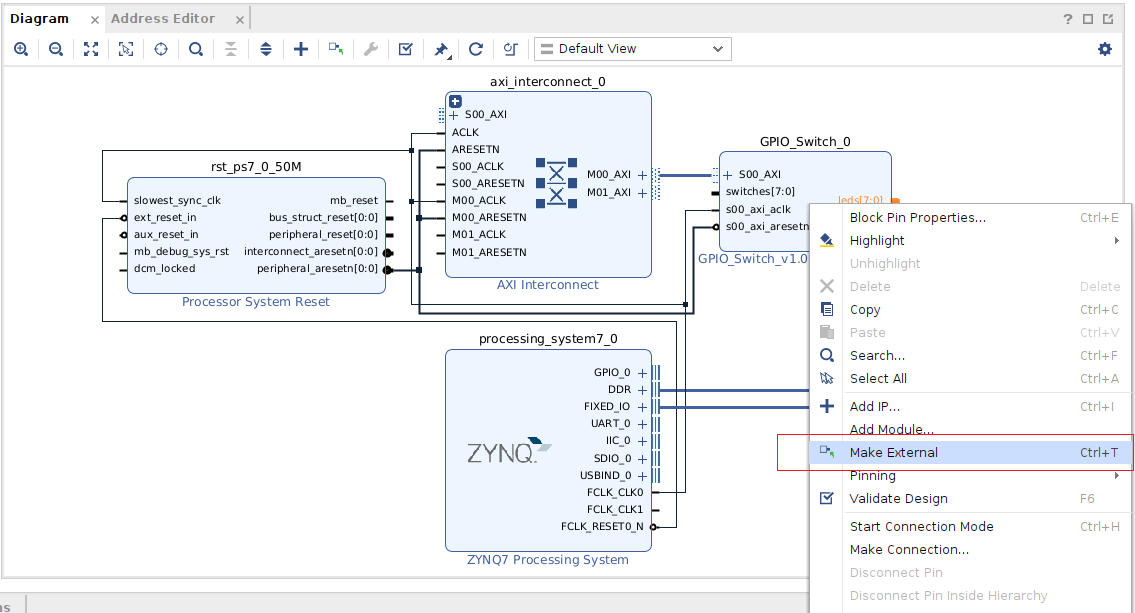Image resolution: width=1135 pixels, height=613 pixels.
Task: Open diagram settings gear icon
Action: 1104,49
